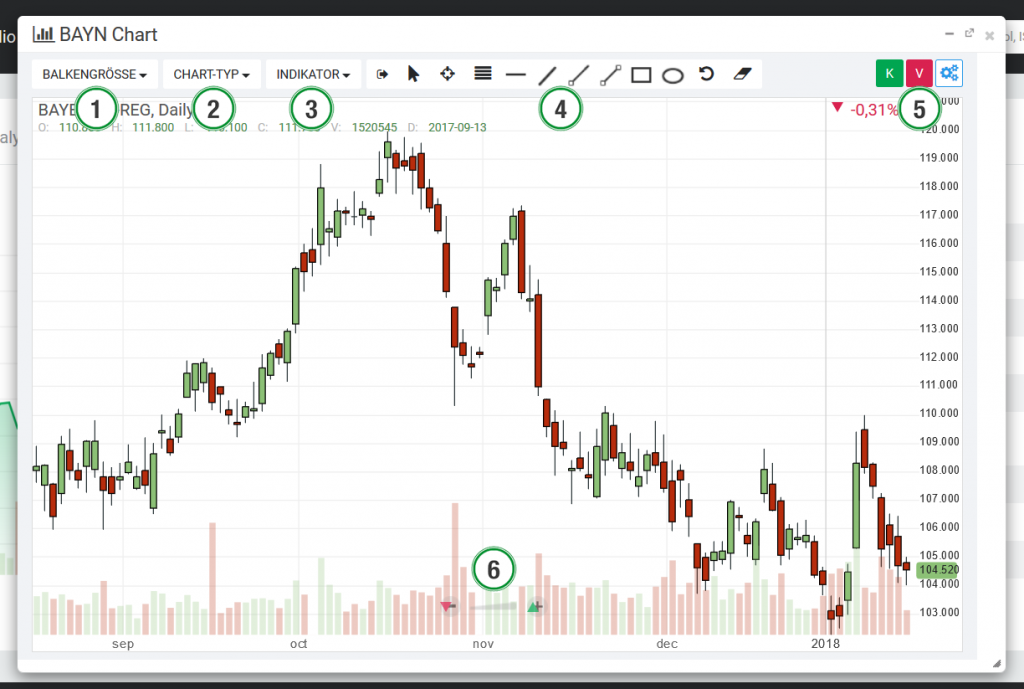Click the 103.000 price axis label

[939, 613]
